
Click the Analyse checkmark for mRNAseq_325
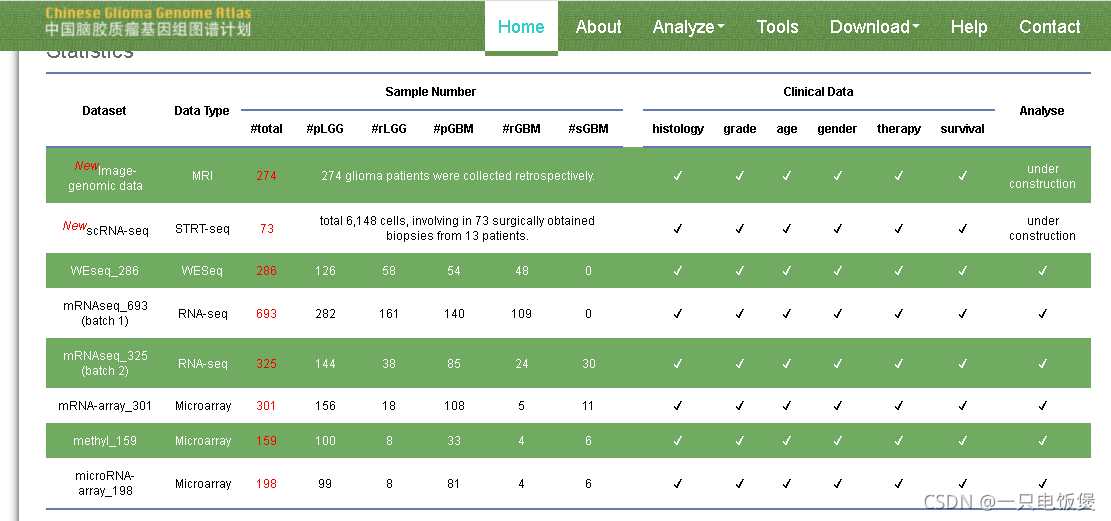[1042, 364]
